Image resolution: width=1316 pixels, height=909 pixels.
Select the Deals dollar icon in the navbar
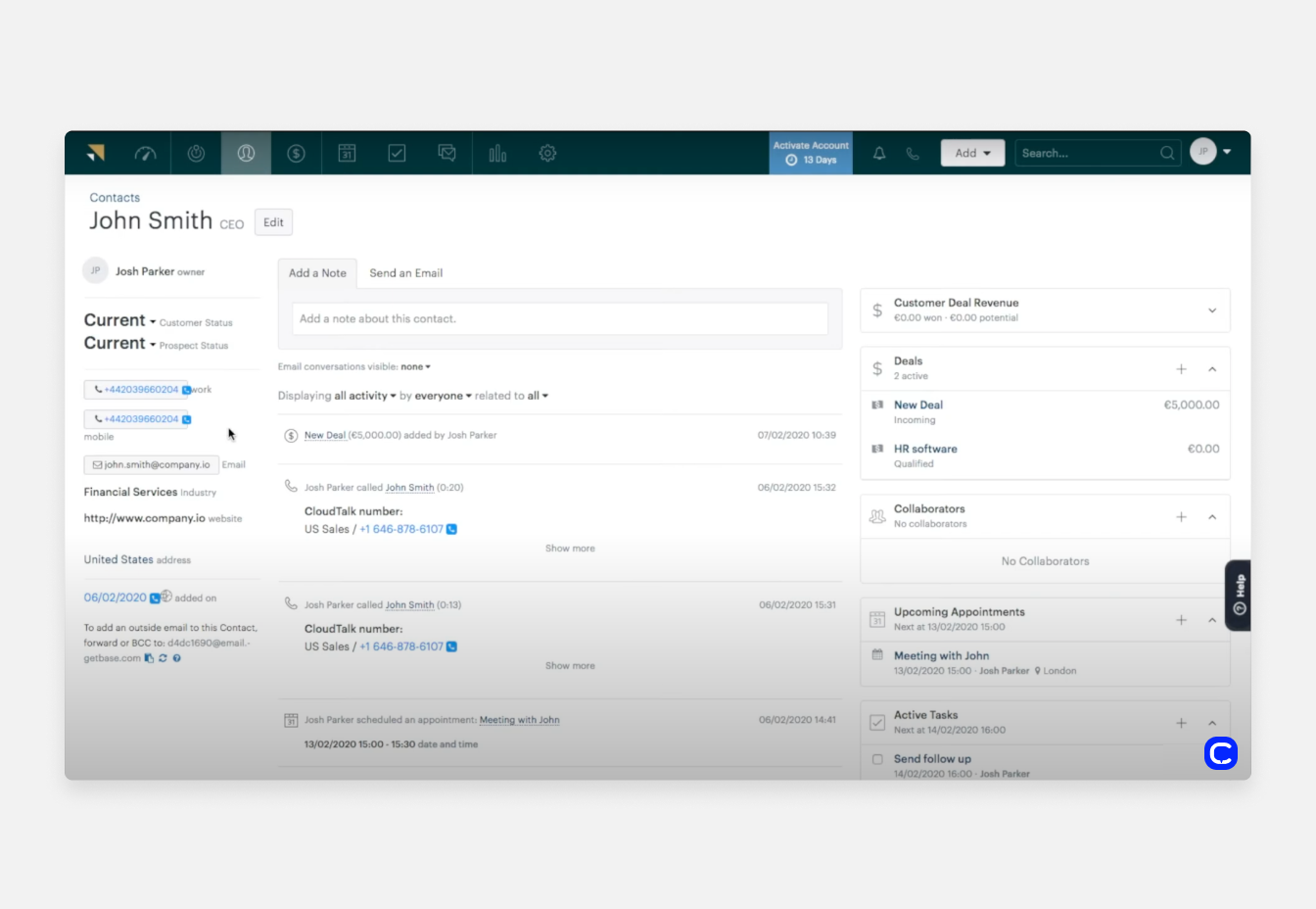296,153
